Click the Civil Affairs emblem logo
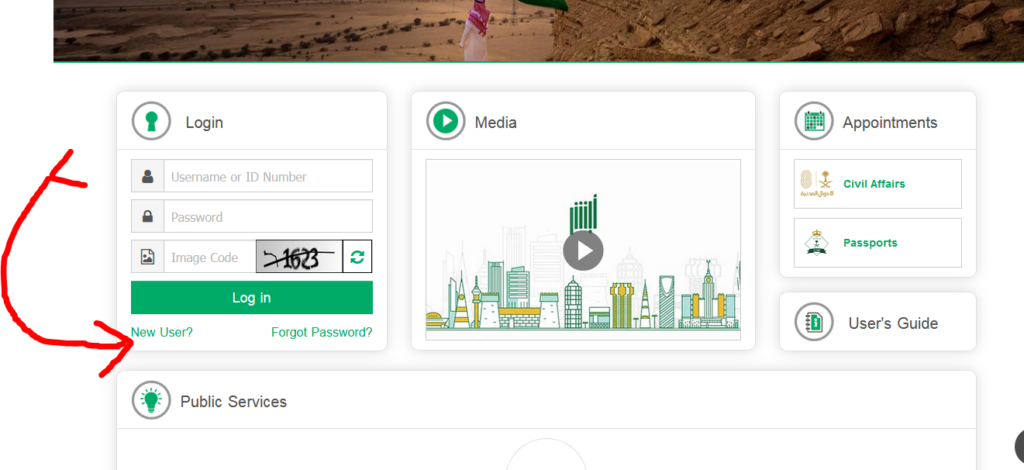This screenshot has height=470, width=1024. 818,184
